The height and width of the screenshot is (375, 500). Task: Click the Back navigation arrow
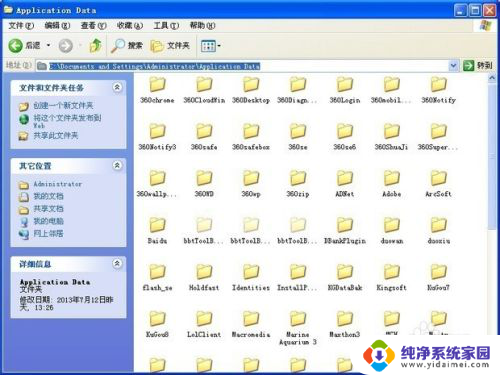tap(16, 46)
